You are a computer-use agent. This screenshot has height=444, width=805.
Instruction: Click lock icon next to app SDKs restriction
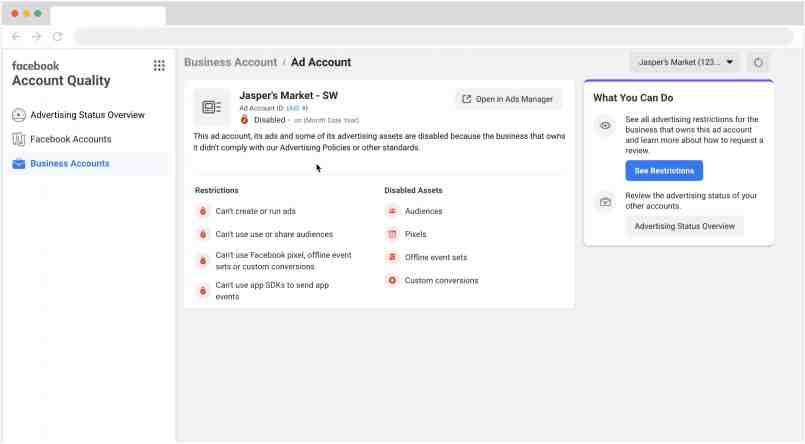(203, 291)
